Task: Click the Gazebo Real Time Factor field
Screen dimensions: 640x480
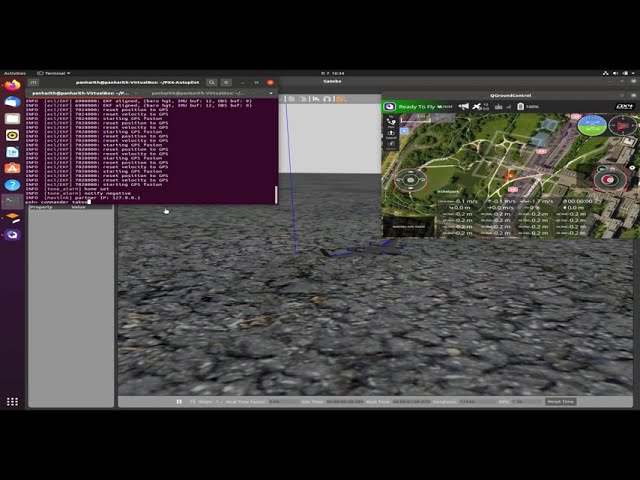Action: click(284, 402)
